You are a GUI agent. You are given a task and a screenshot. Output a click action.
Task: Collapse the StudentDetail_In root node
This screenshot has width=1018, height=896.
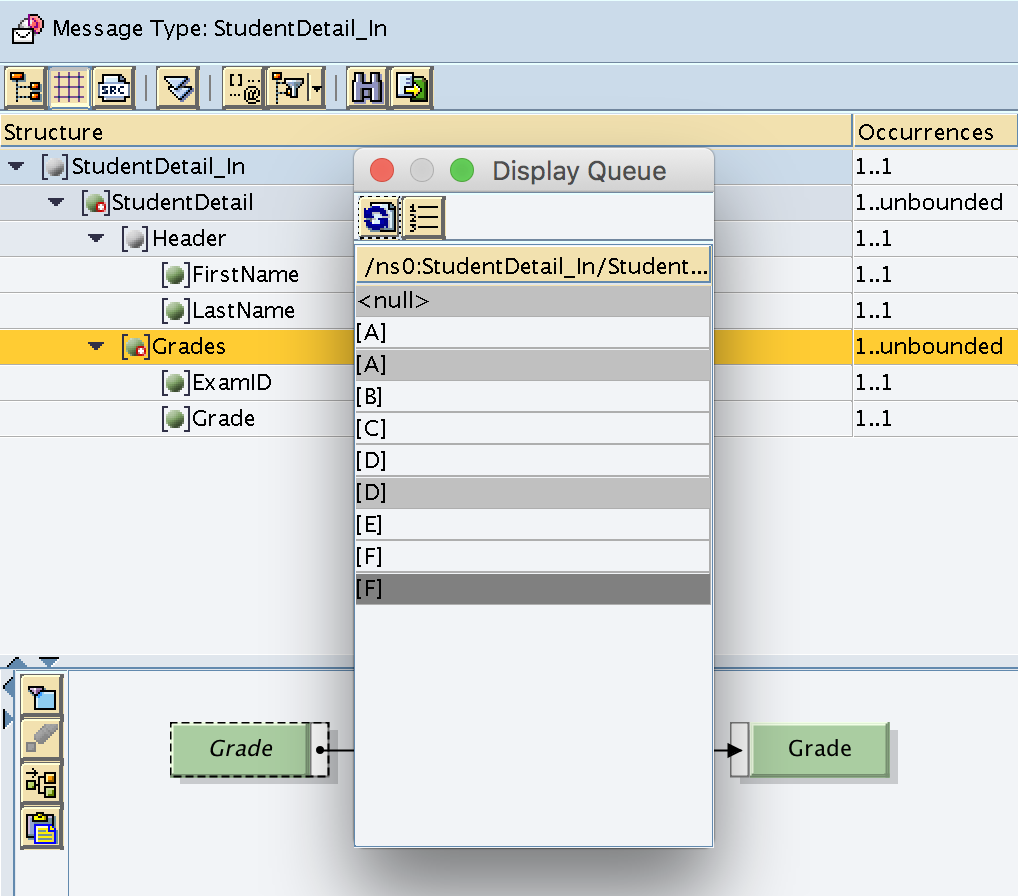tap(16, 166)
